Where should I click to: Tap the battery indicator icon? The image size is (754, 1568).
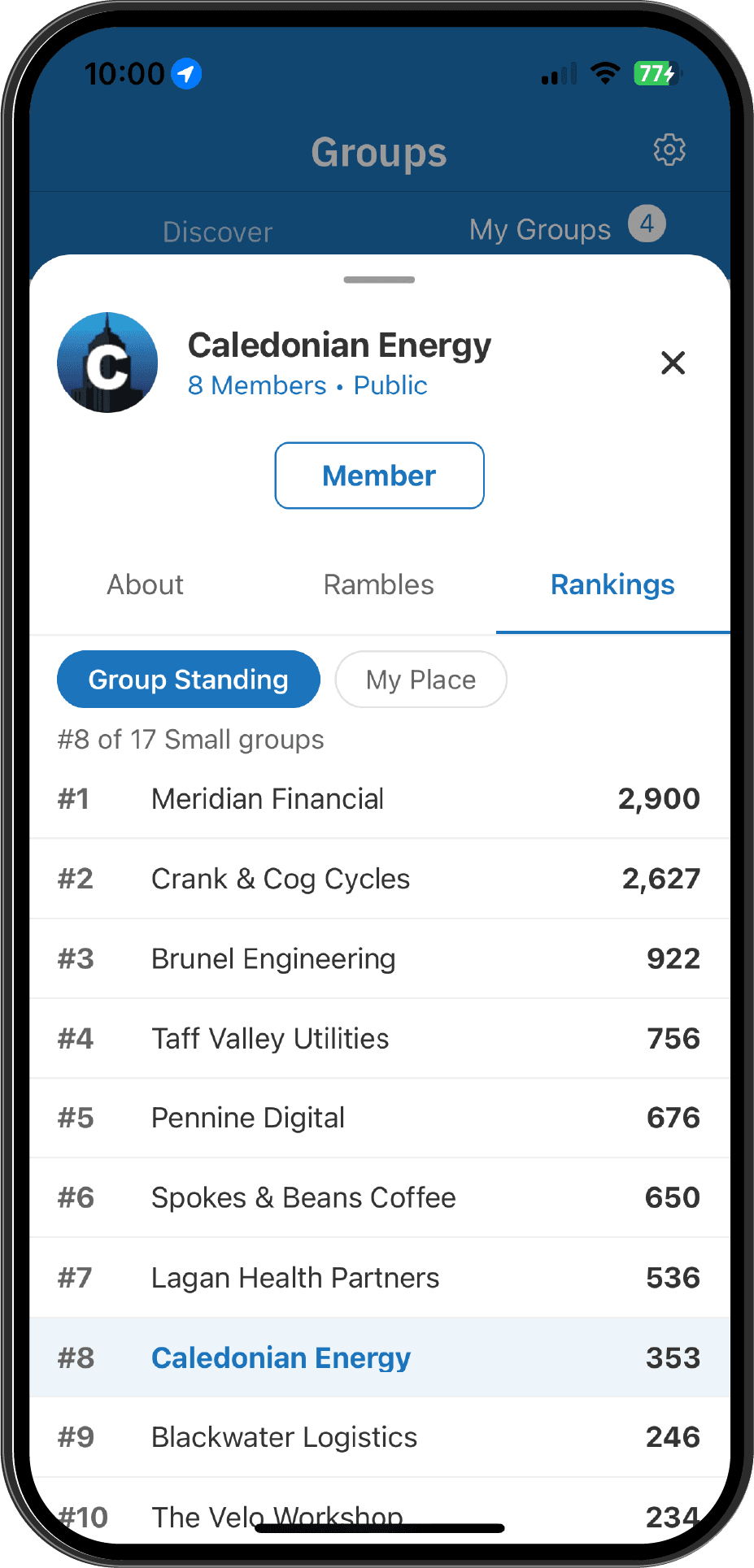tap(656, 74)
